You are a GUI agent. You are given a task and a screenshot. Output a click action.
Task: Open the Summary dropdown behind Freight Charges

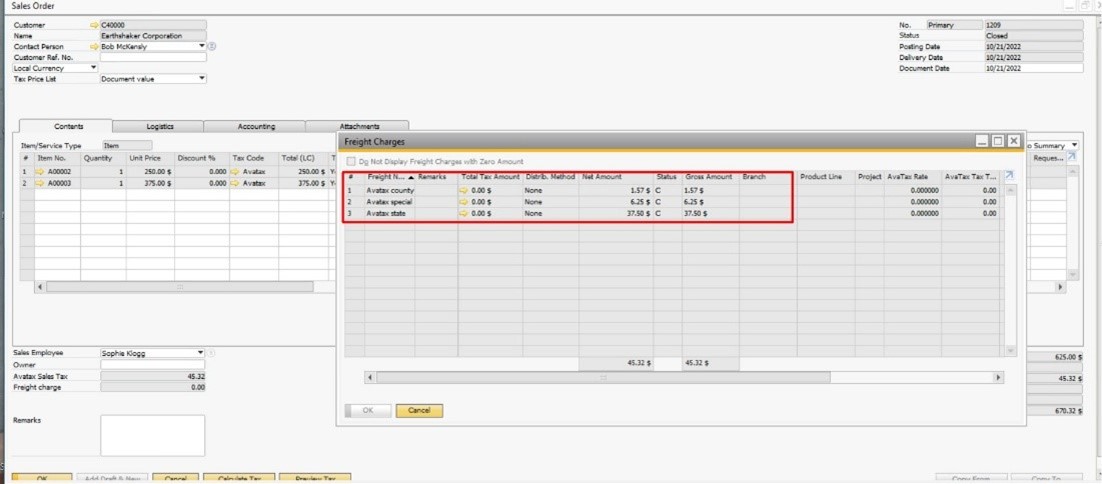[x=1075, y=145]
